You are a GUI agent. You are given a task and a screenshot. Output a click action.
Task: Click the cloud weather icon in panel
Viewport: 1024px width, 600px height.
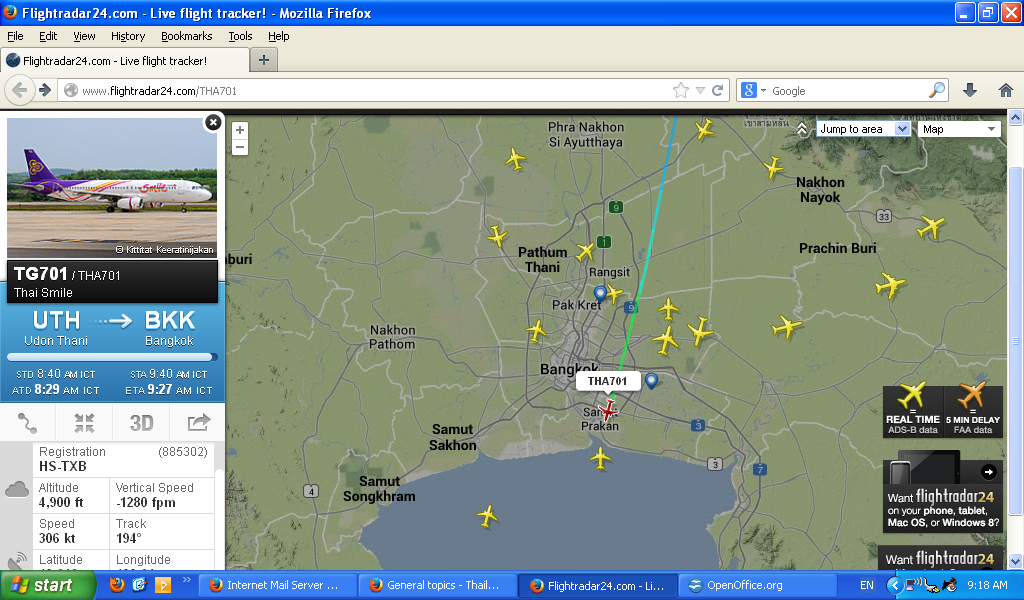coord(16,490)
